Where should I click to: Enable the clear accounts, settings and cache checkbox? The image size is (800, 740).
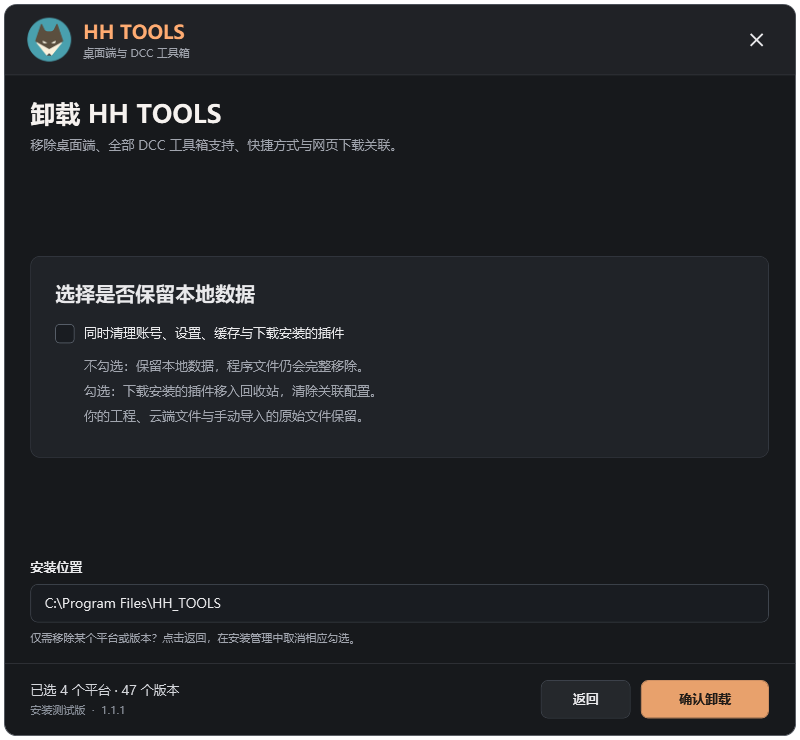click(65, 334)
